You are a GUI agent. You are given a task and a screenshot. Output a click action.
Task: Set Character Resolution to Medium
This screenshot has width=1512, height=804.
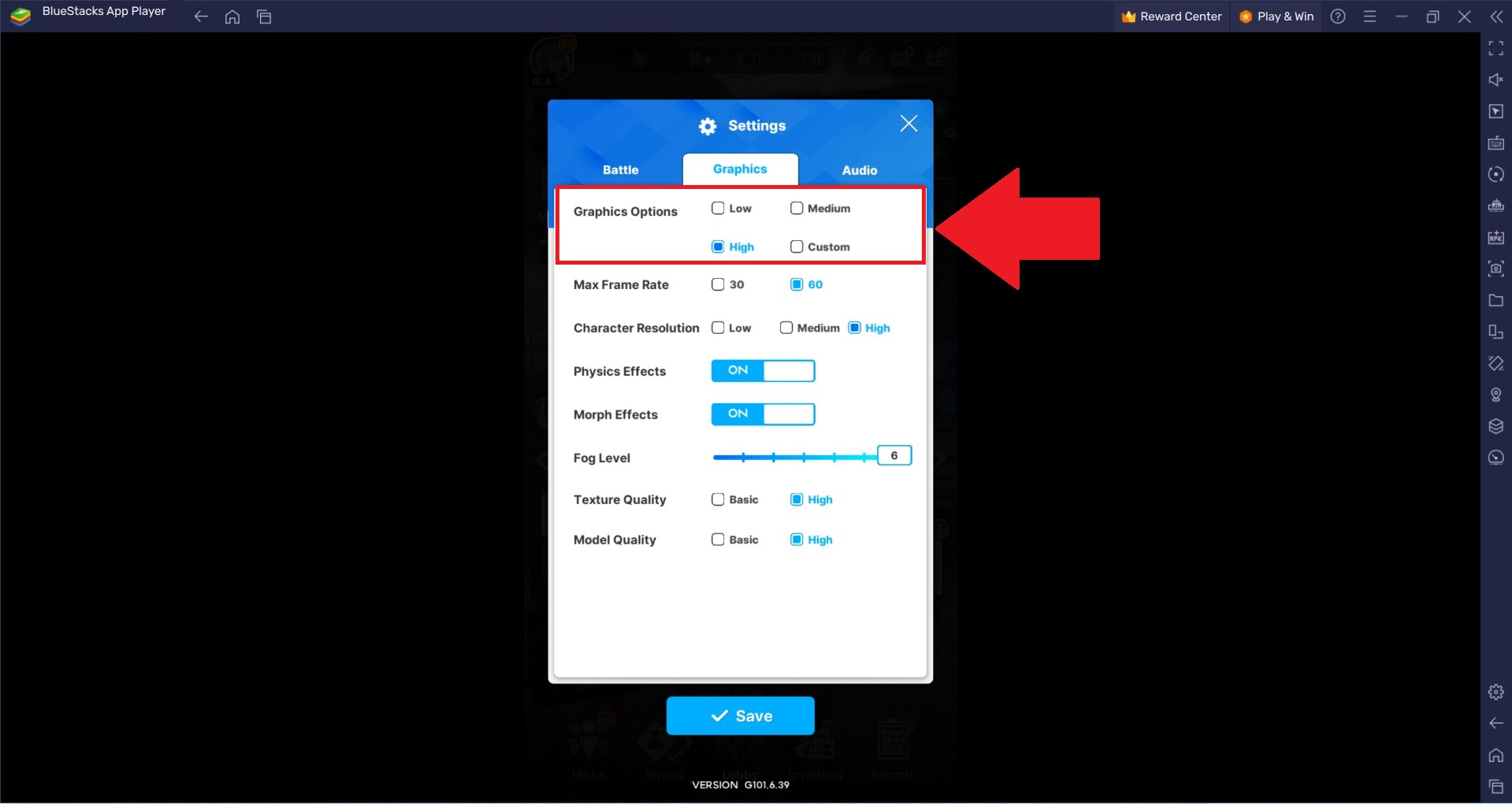pos(786,328)
